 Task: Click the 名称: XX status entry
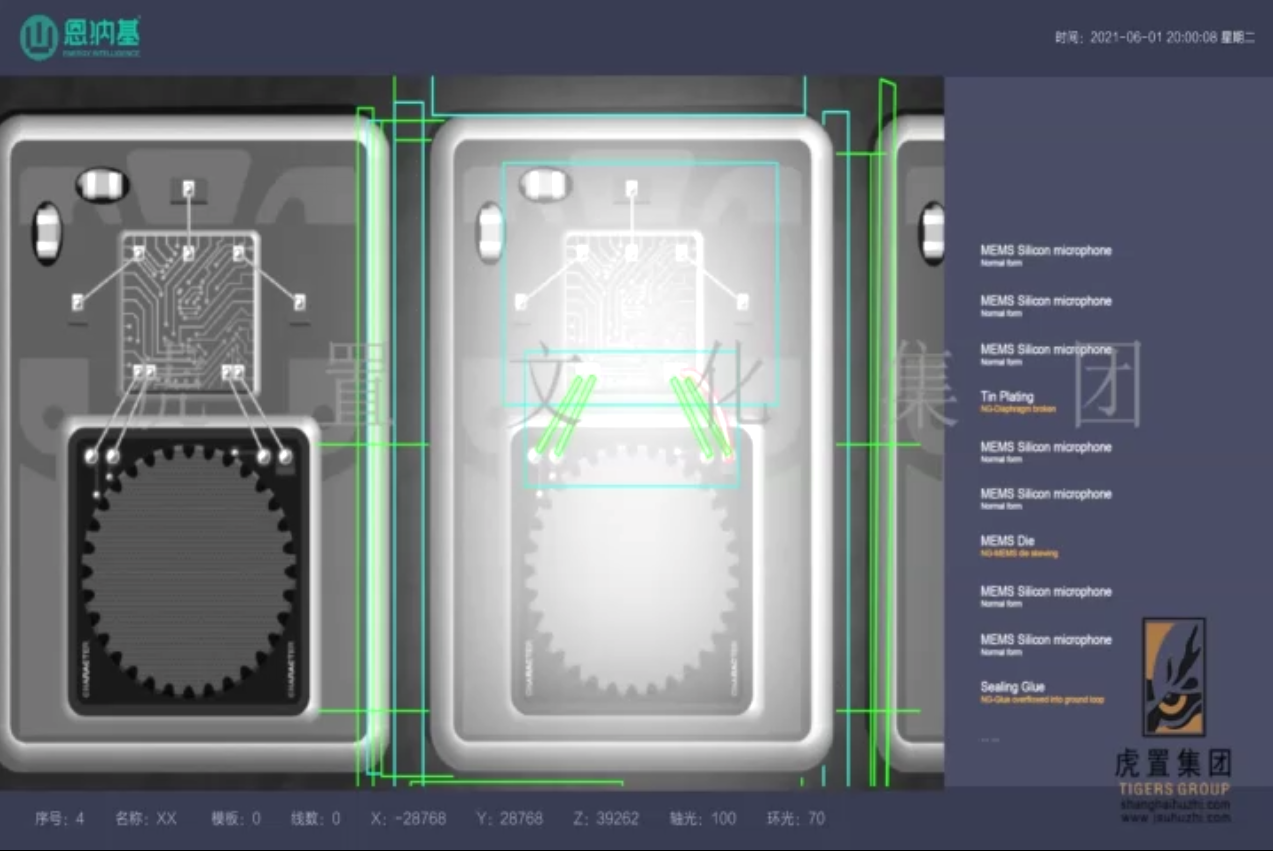(146, 818)
